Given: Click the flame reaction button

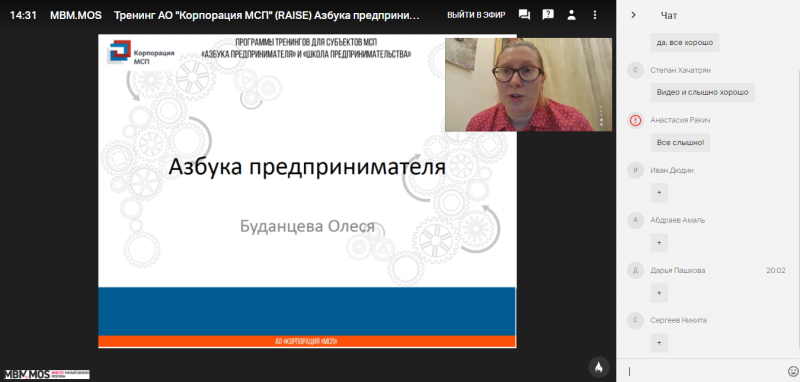Looking at the screenshot, I should (599, 367).
